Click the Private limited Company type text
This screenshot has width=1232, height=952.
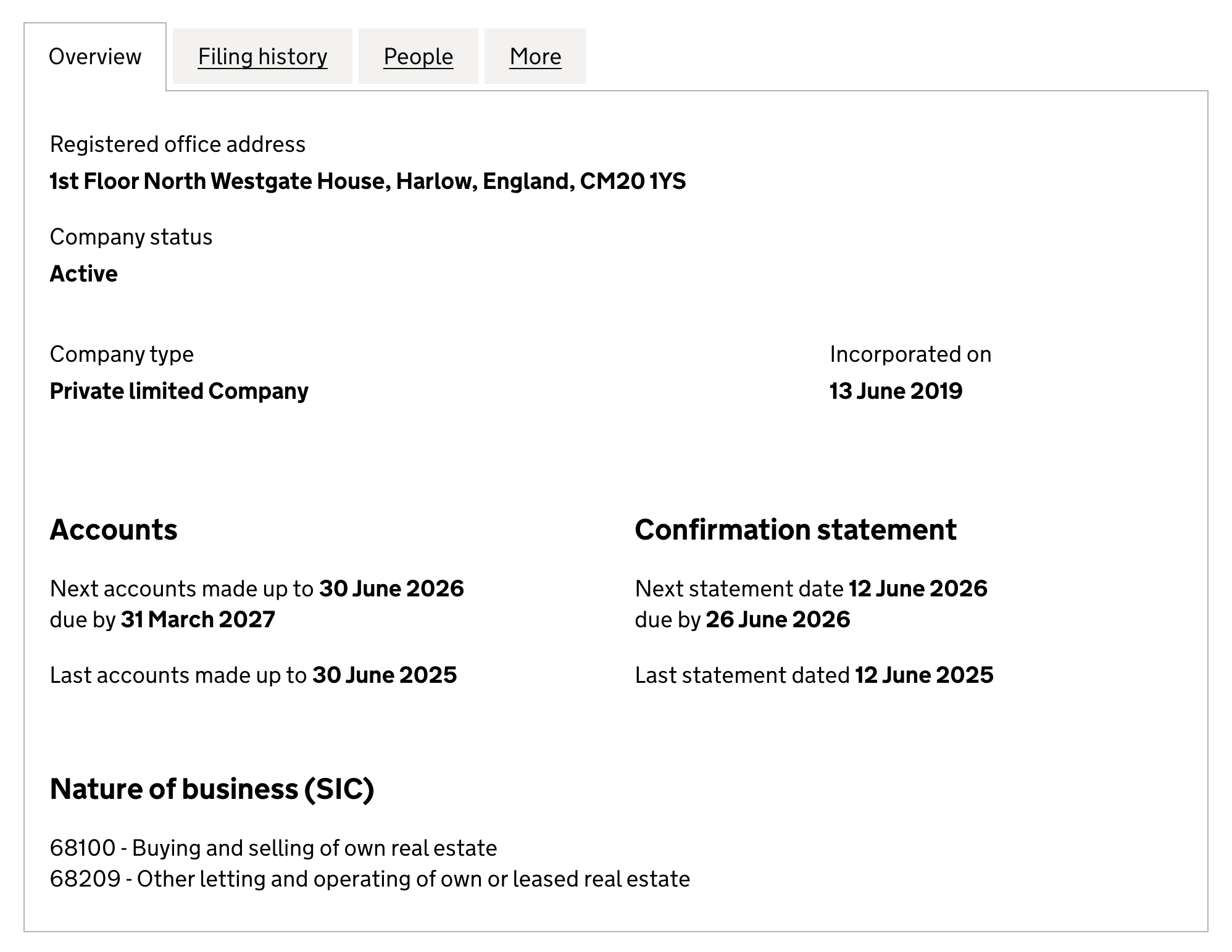coord(179,391)
